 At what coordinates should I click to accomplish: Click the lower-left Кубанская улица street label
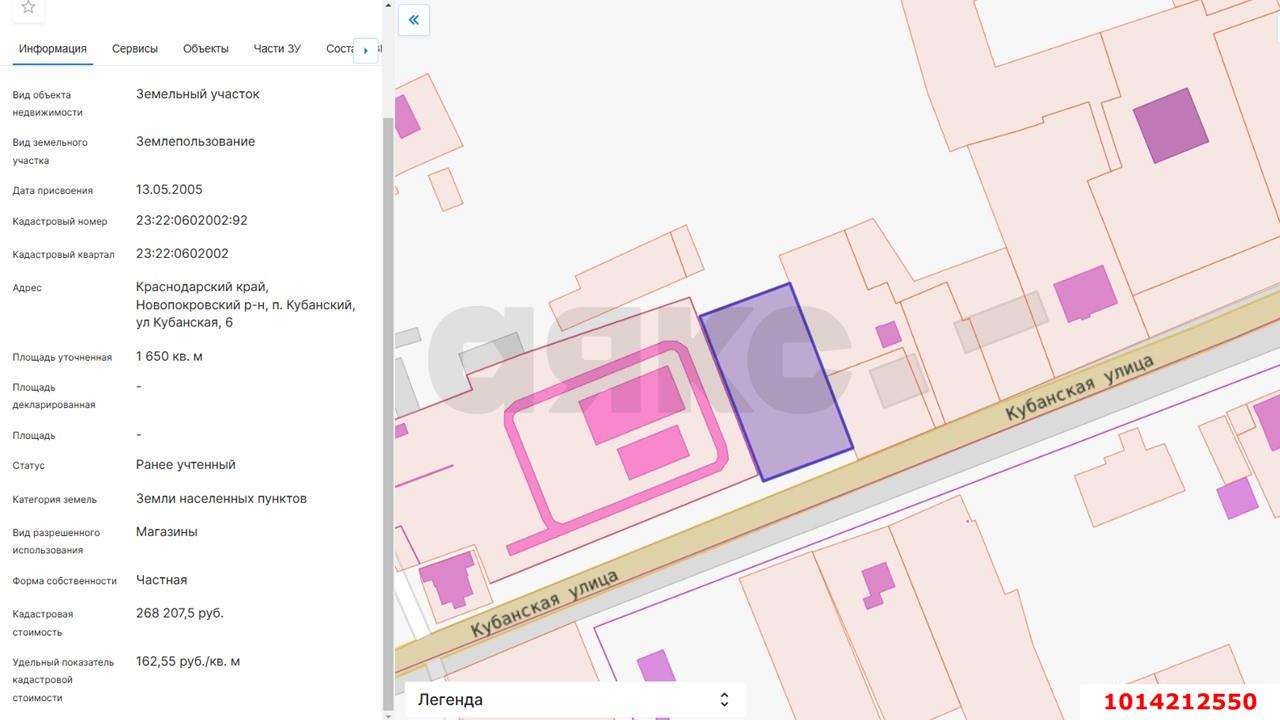tap(544, 604)
